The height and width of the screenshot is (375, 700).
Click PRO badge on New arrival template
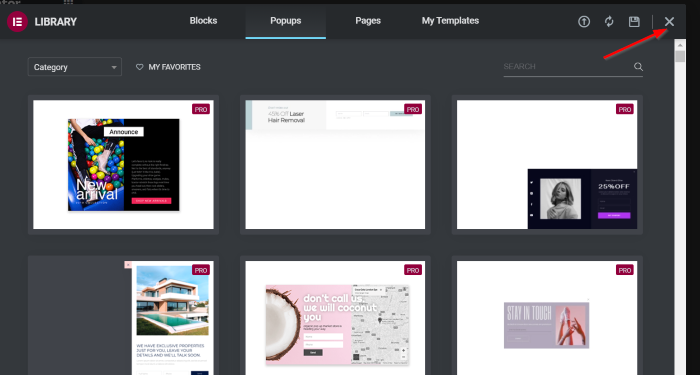pyautogui.click(x=201, y=109)
